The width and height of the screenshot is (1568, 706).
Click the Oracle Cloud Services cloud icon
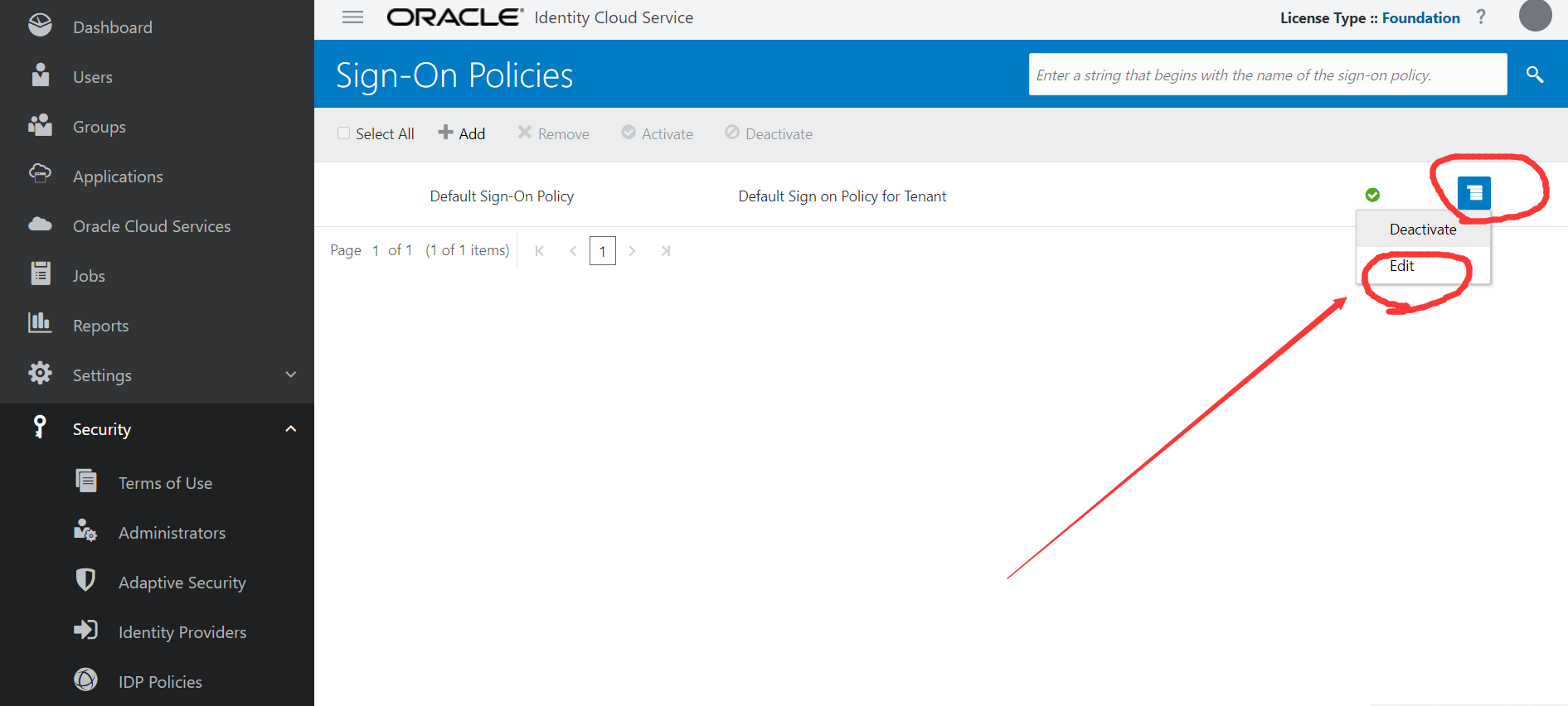coord(40,225)
